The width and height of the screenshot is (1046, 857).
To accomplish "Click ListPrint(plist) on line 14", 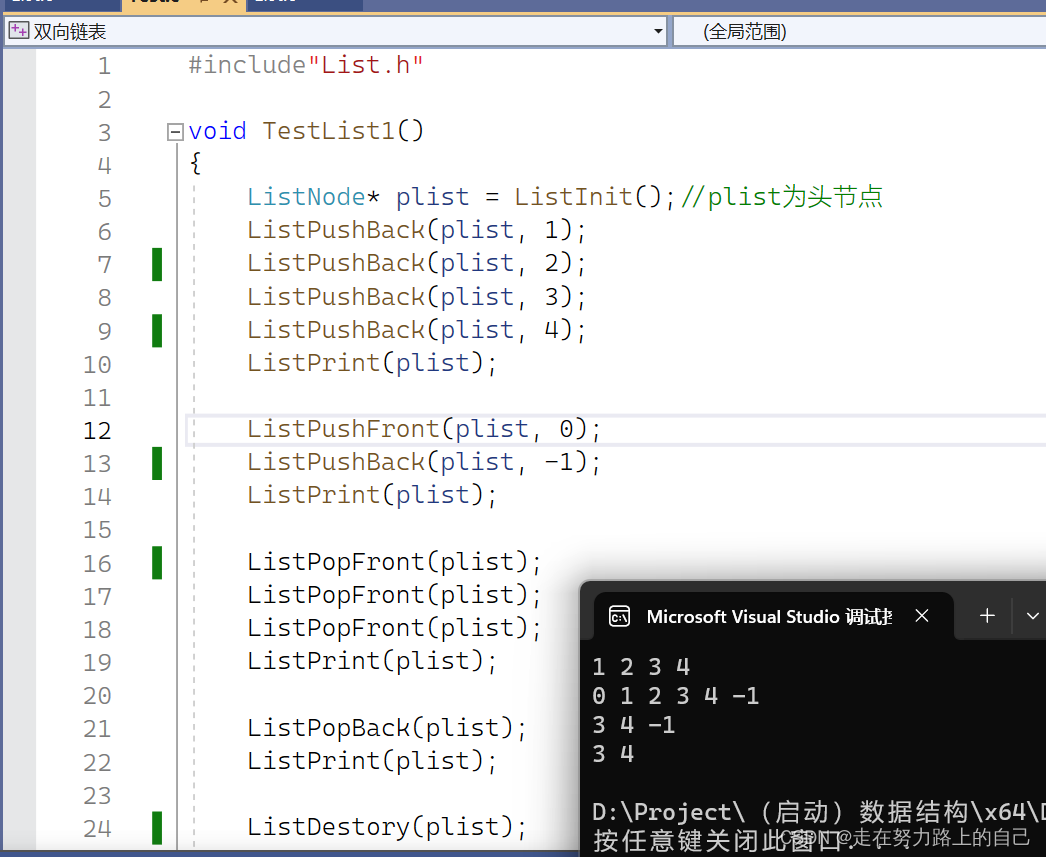I will click(372, 496).
